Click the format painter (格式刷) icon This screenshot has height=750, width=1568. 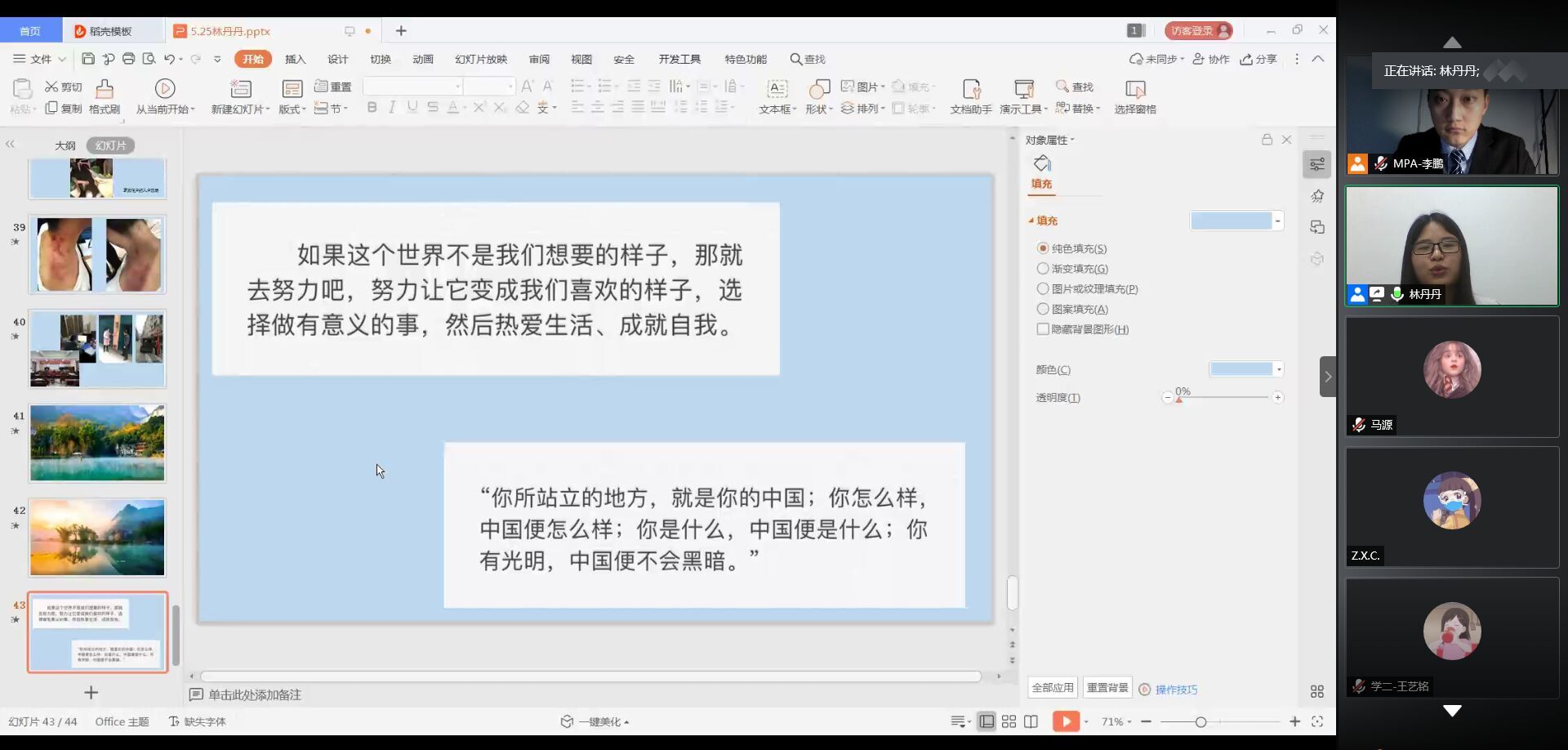click(105, 89)
